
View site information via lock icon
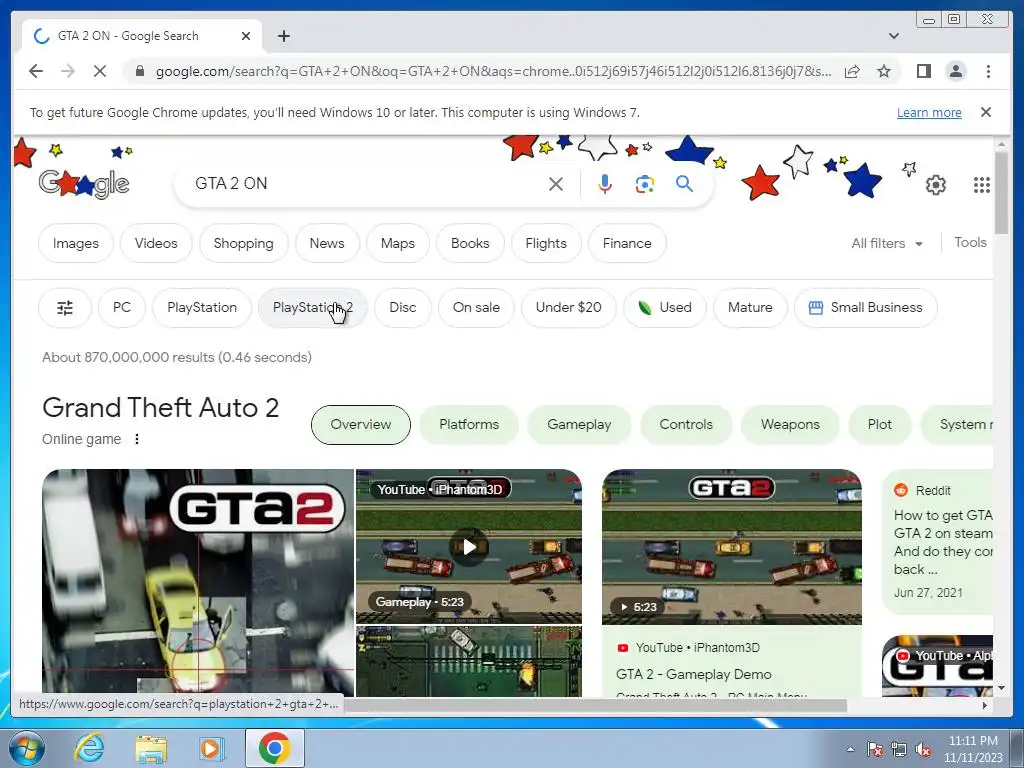click(x=139, y=71)
